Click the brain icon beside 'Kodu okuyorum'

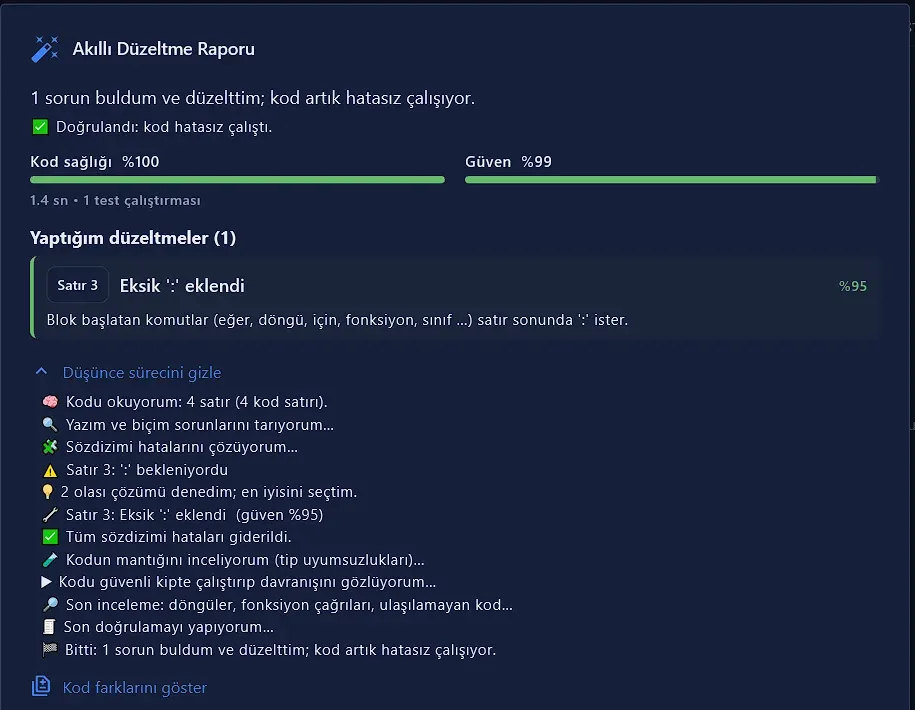click(x=50, y=401)
